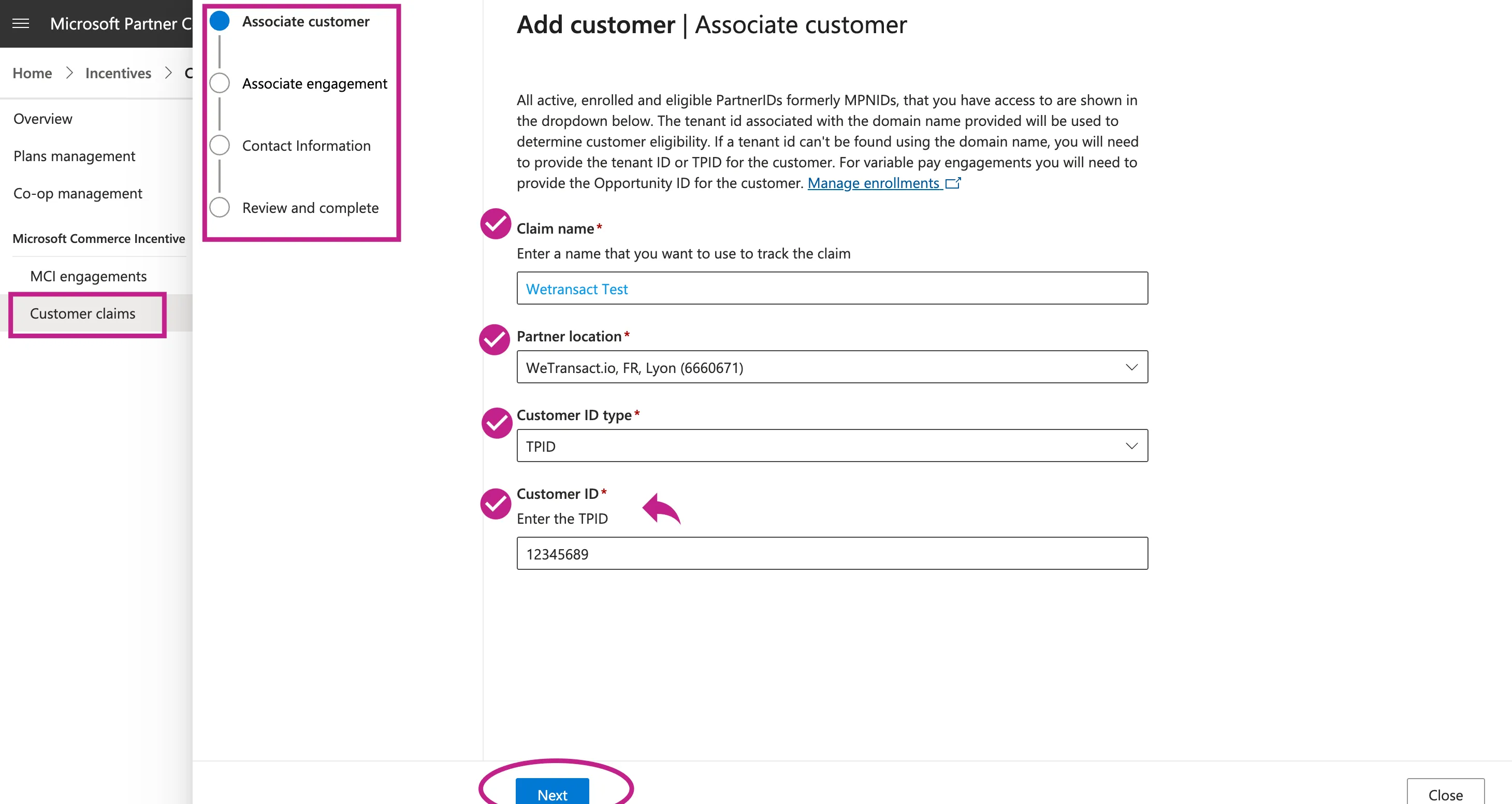This screenshot has height=804, width=1512.
Task: Open Plans management page
Action: 74,156
